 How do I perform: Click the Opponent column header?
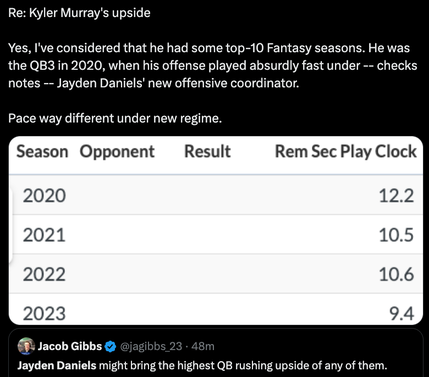pyautogui.click(x=117, y=151)
